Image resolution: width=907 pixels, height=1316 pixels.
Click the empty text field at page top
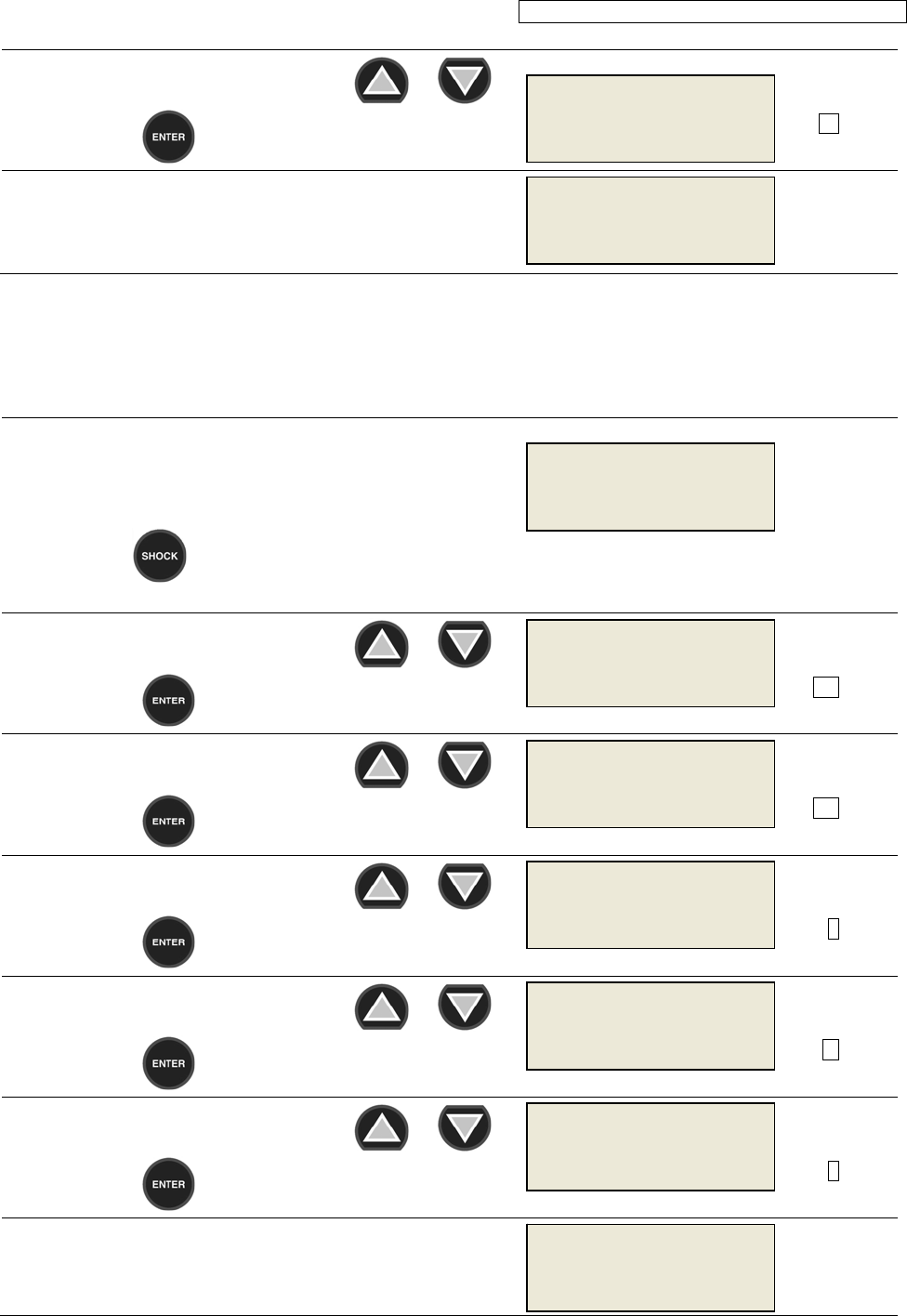[x=711, y=12]
